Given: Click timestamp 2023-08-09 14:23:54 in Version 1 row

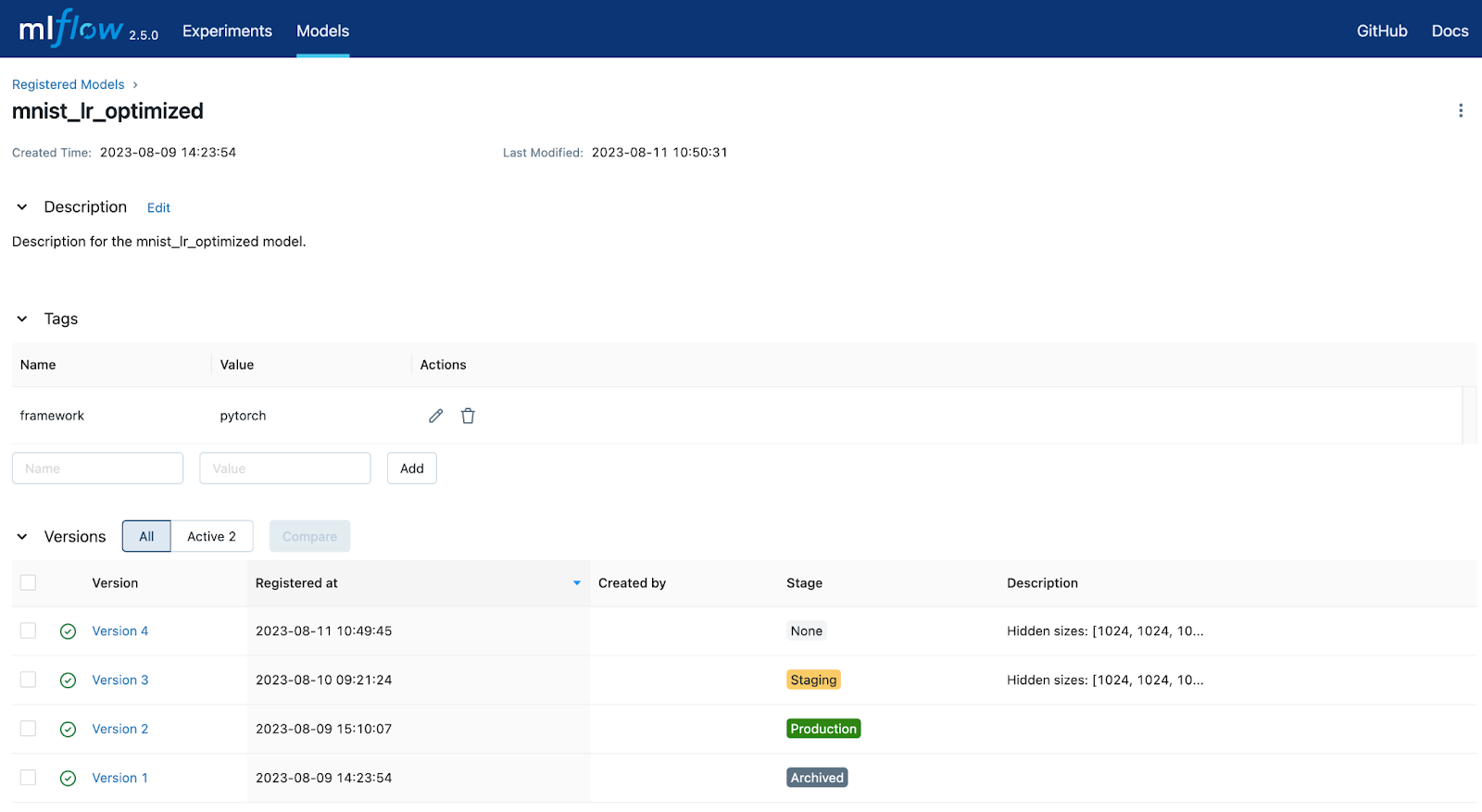Looking at the screenshot, I should 323,778.
